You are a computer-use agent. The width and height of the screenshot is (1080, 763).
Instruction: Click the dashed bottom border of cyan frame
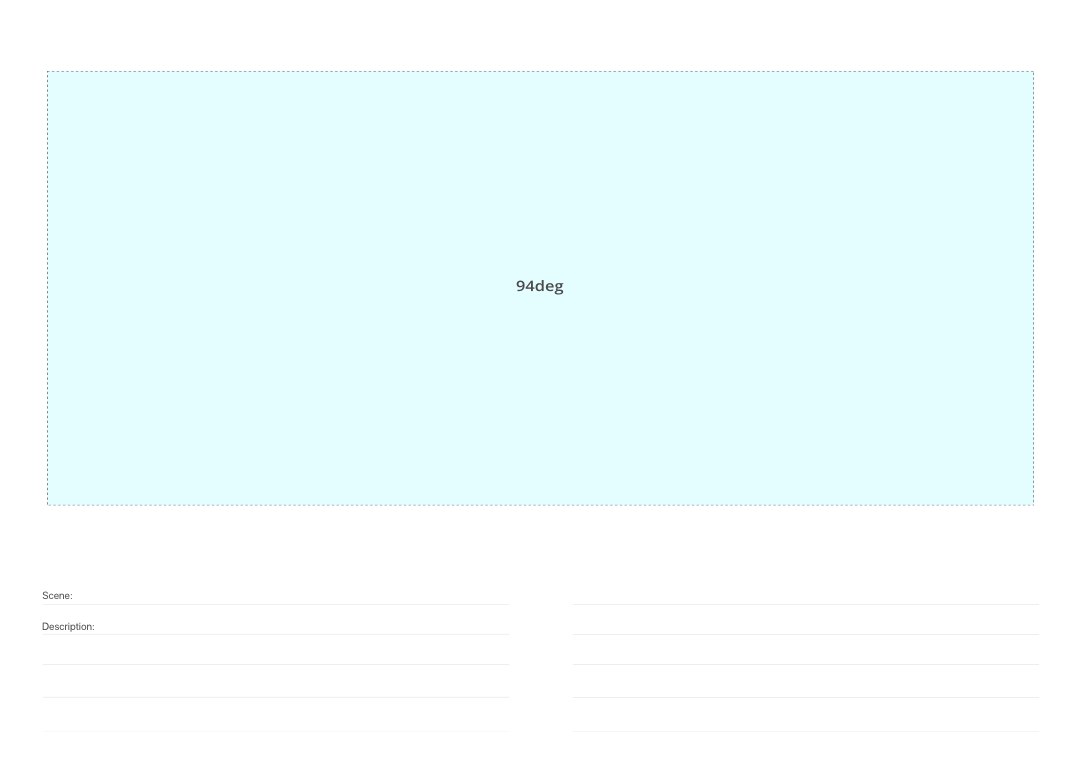[540, 505]
